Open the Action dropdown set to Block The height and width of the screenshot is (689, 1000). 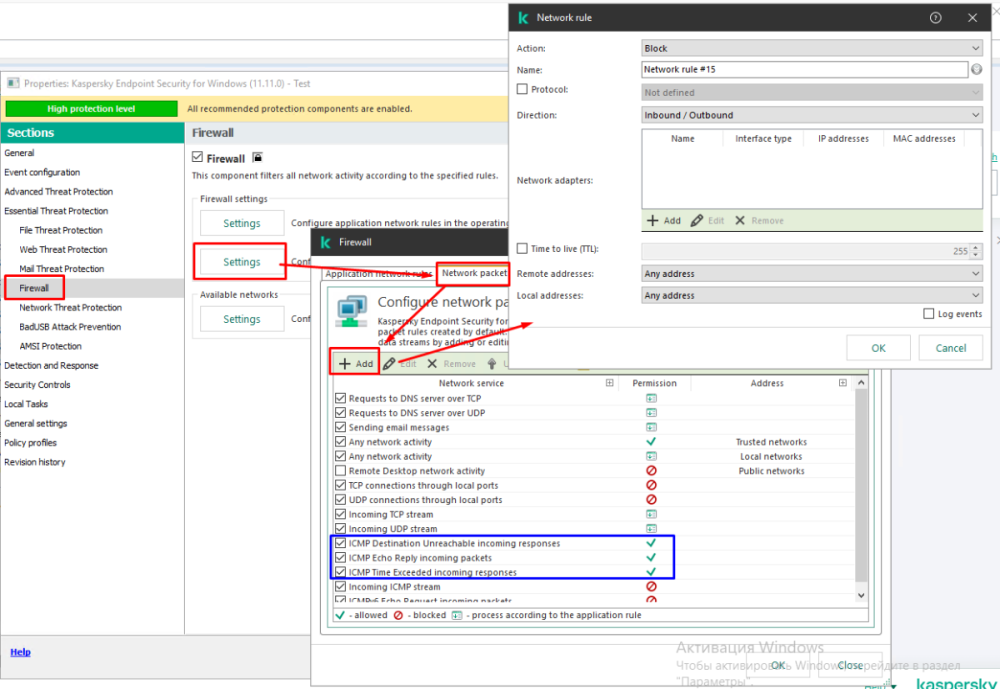811,48
